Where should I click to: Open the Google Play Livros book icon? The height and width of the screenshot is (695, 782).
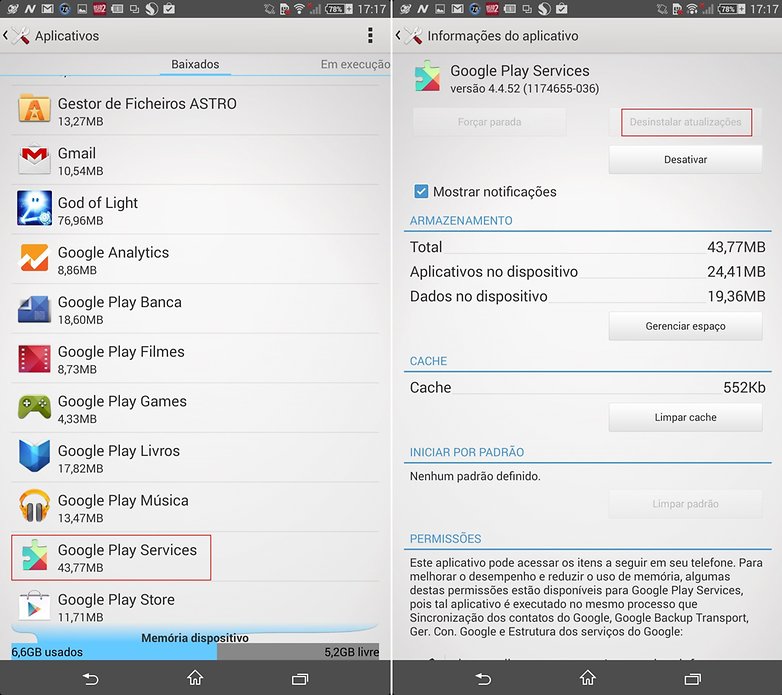(34, 456)
